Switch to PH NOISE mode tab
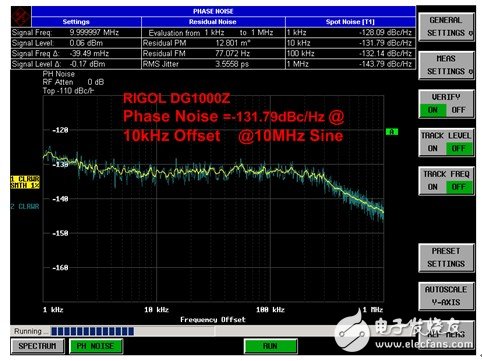The image size is (482, 361). point(95,346)
